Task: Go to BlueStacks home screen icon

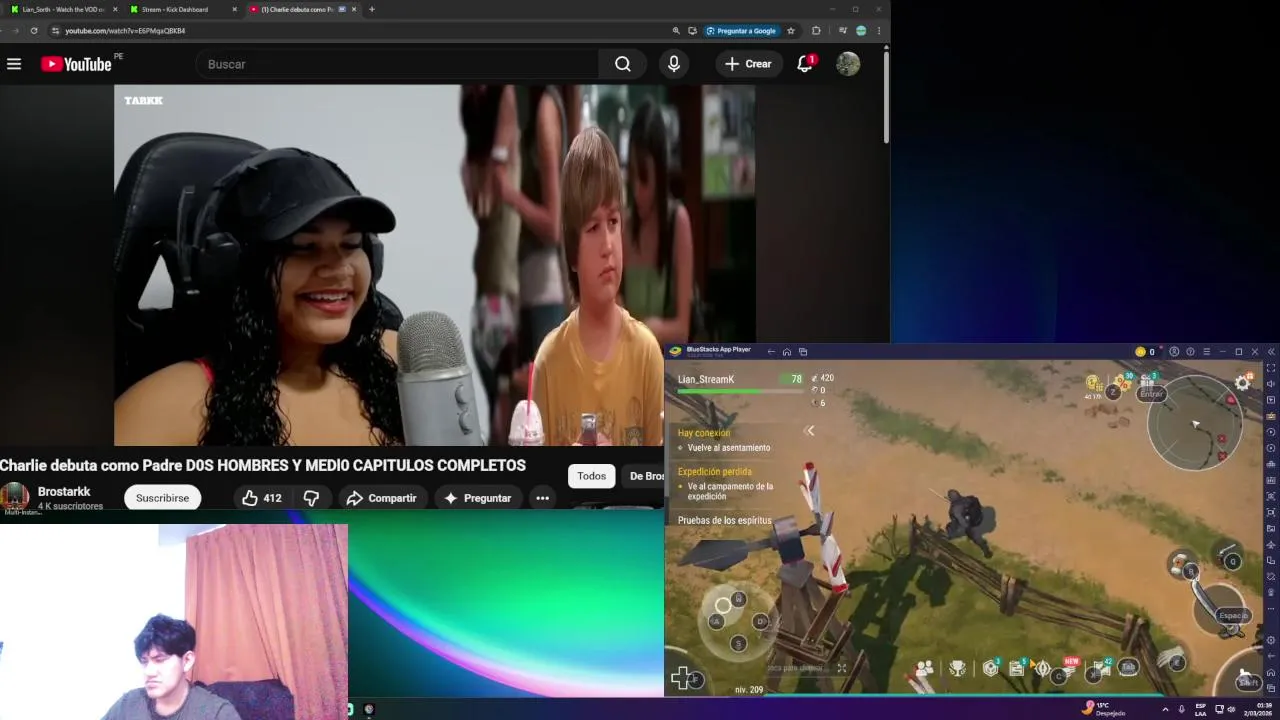Action: [787, 352]
